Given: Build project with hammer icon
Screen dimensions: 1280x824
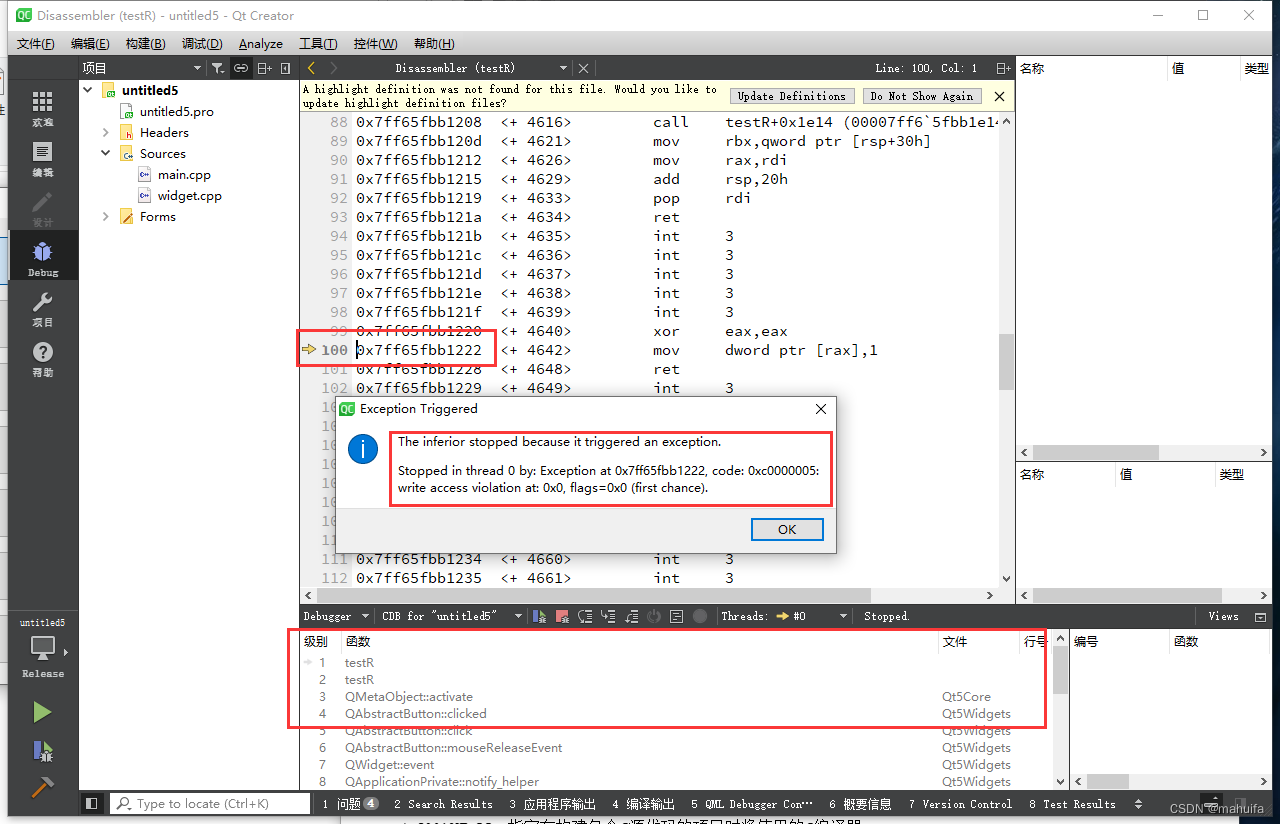Looking at the screenshot, I should [42, 787].
